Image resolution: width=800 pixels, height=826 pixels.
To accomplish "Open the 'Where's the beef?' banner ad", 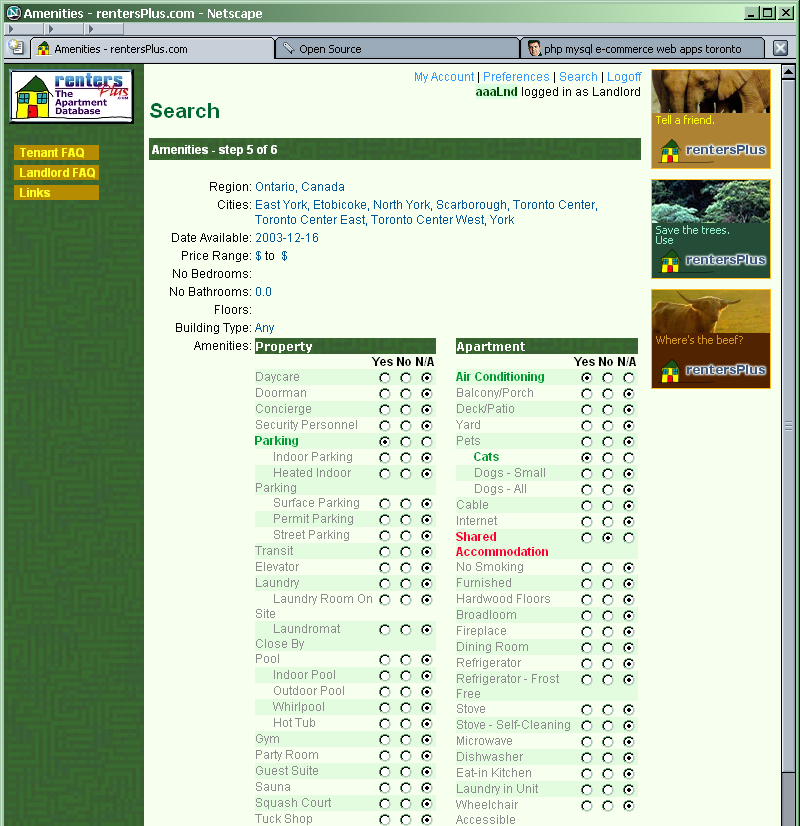I will pyautogui.click(x=710, y=339).
